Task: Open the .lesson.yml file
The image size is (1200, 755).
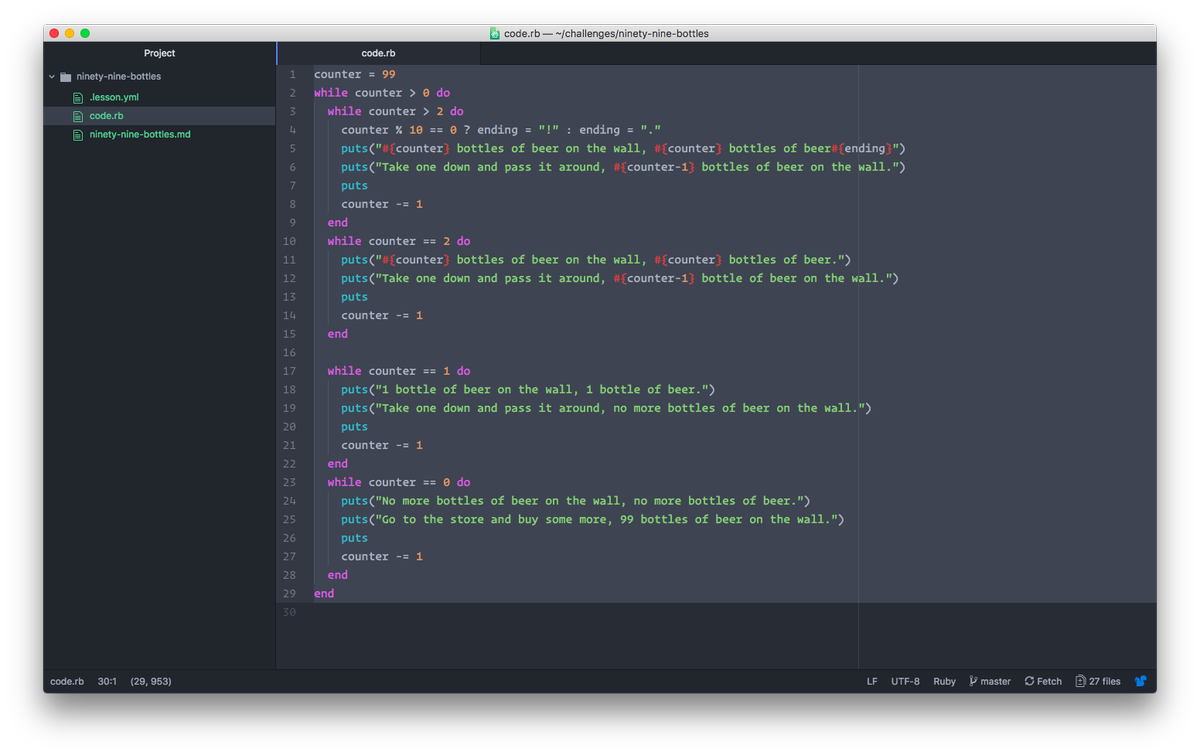Action: tap(114, 97)
